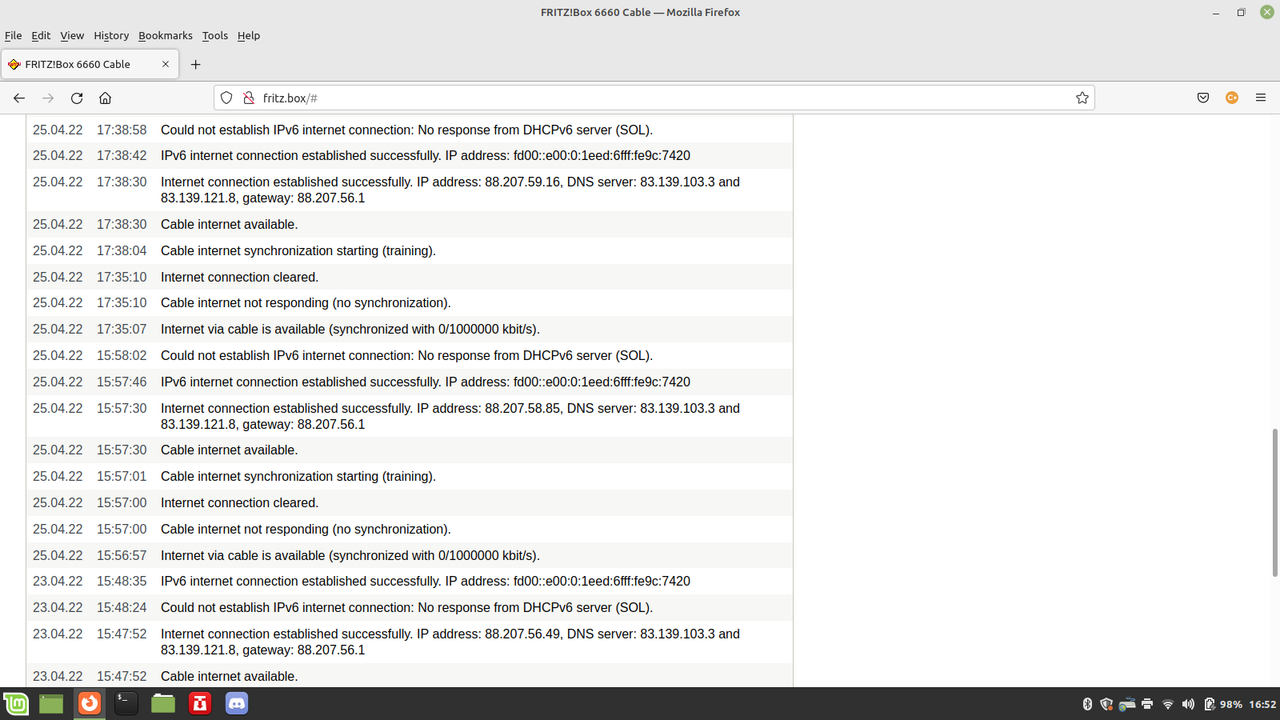Click the entry with IP address 88.207.58.85
The width and height of the screenshot is (1280, 720).
[x=410, y=416]
